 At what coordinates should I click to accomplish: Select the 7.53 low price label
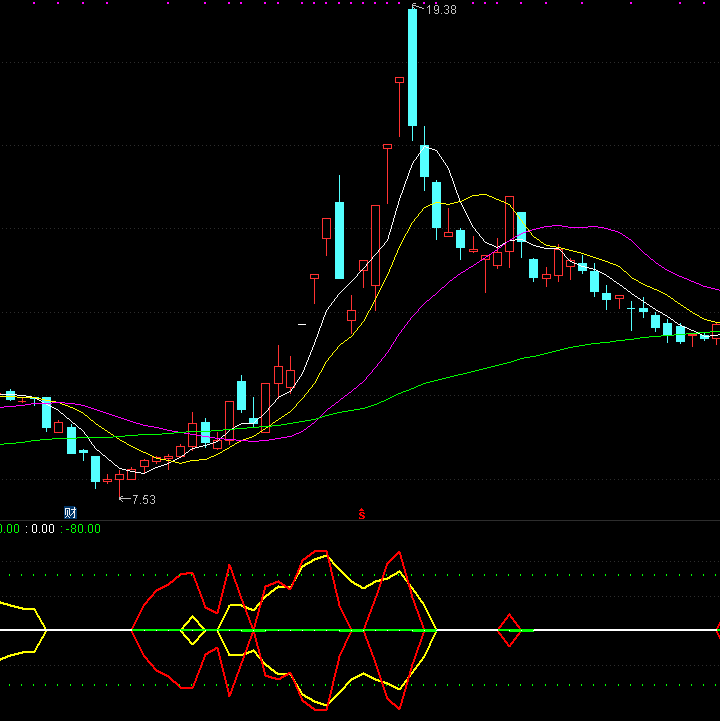tap(143, 499)
